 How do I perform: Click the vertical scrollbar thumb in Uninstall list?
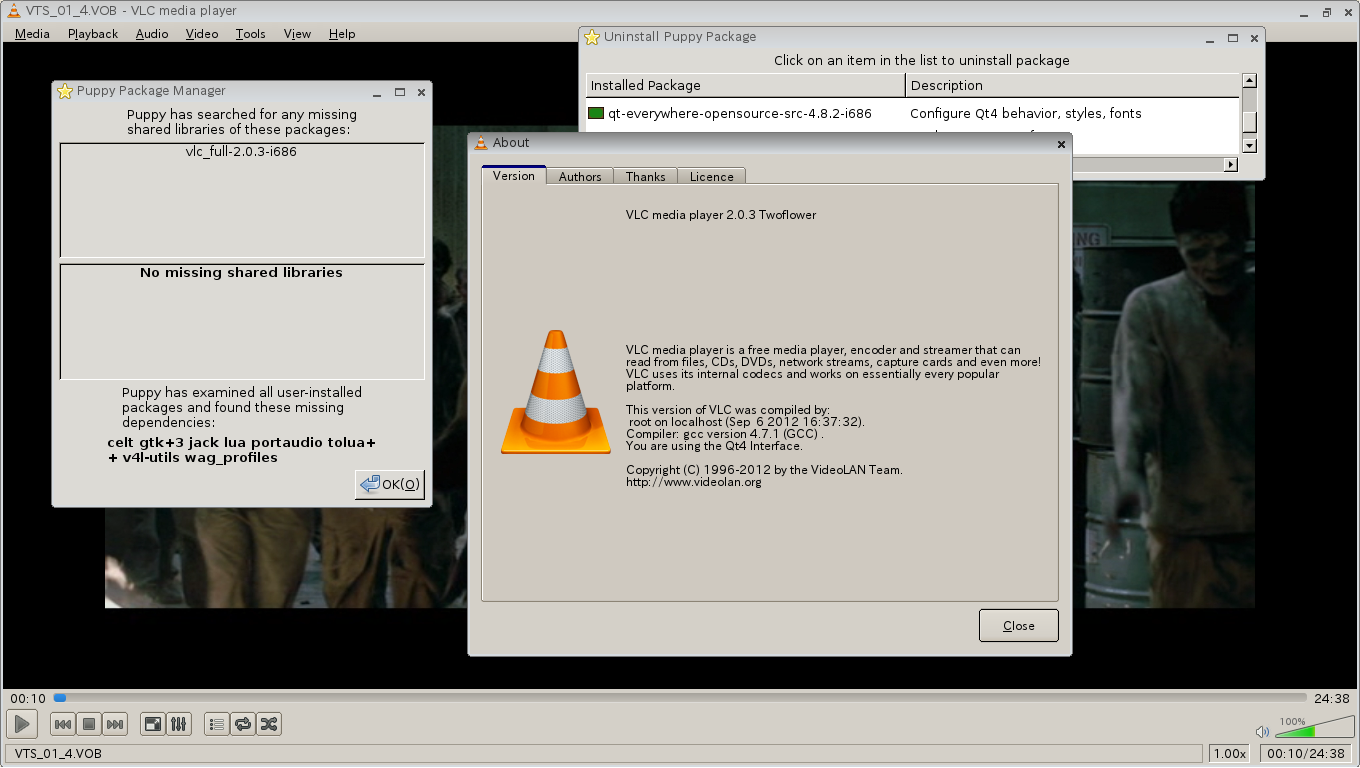[x=1249, y=121]
